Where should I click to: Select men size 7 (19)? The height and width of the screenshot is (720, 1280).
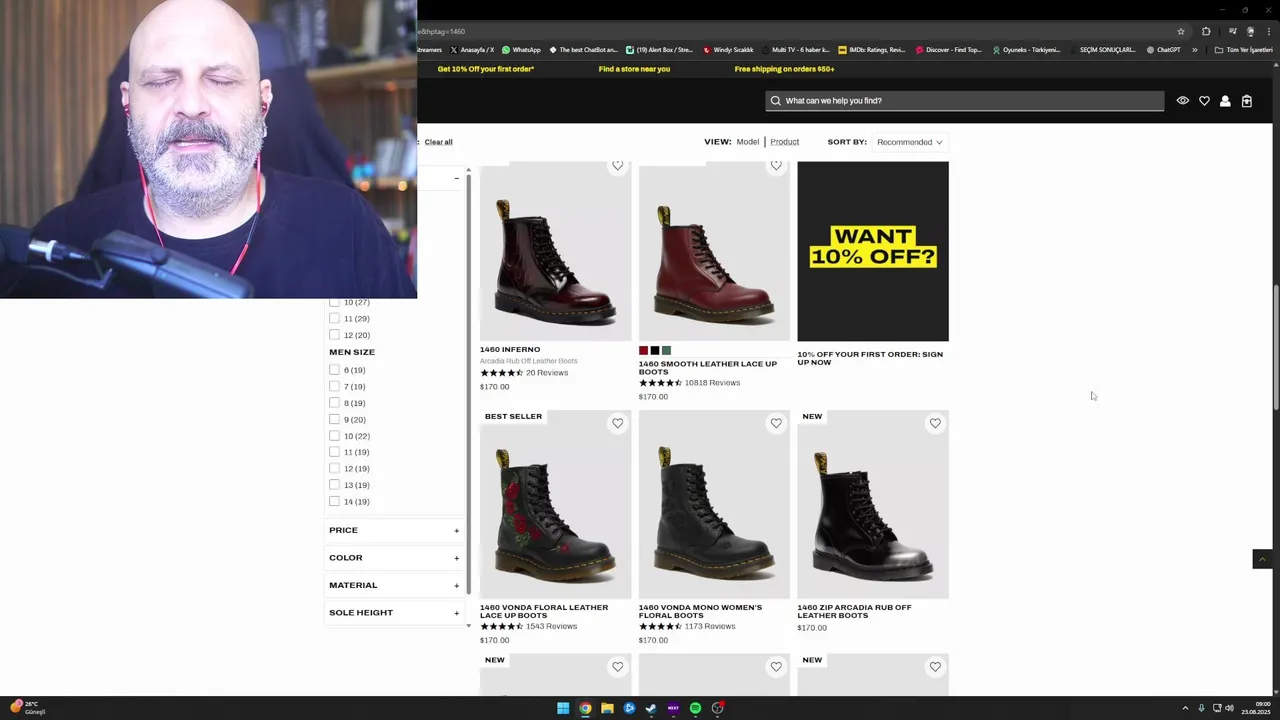click(x=334, y=386)
